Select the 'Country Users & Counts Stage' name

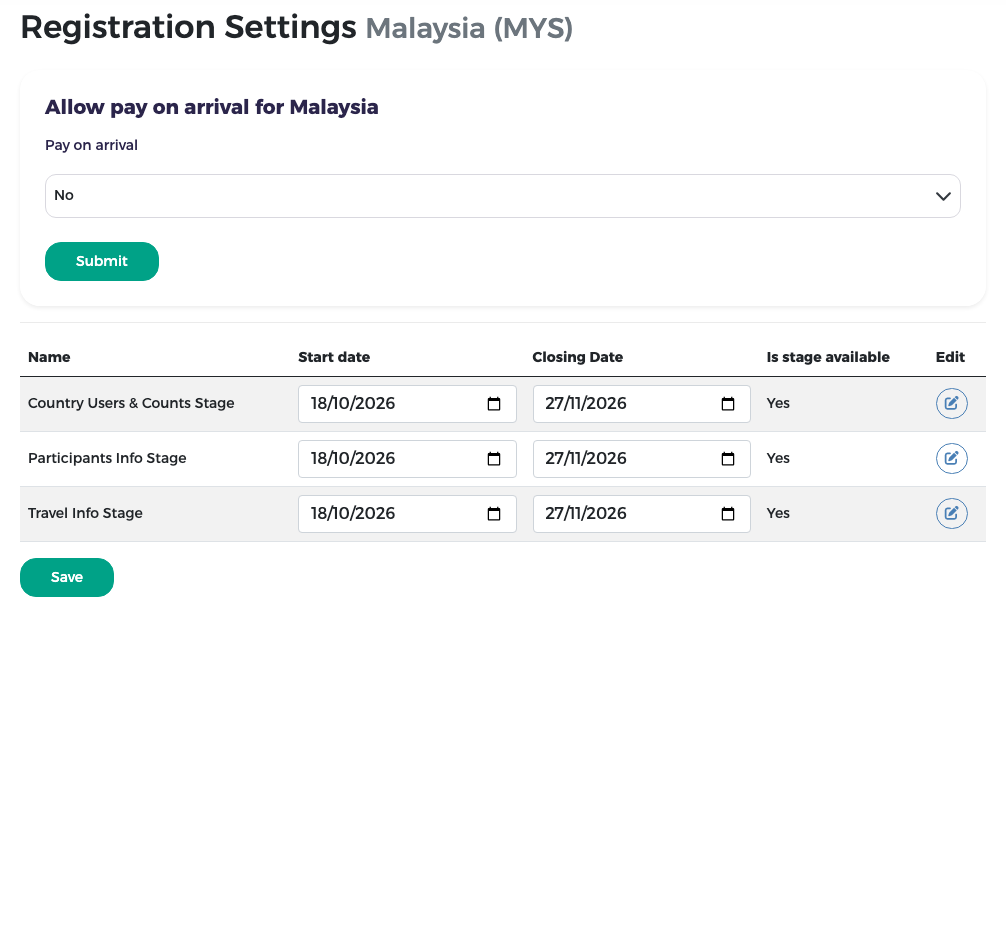point(131,404)
